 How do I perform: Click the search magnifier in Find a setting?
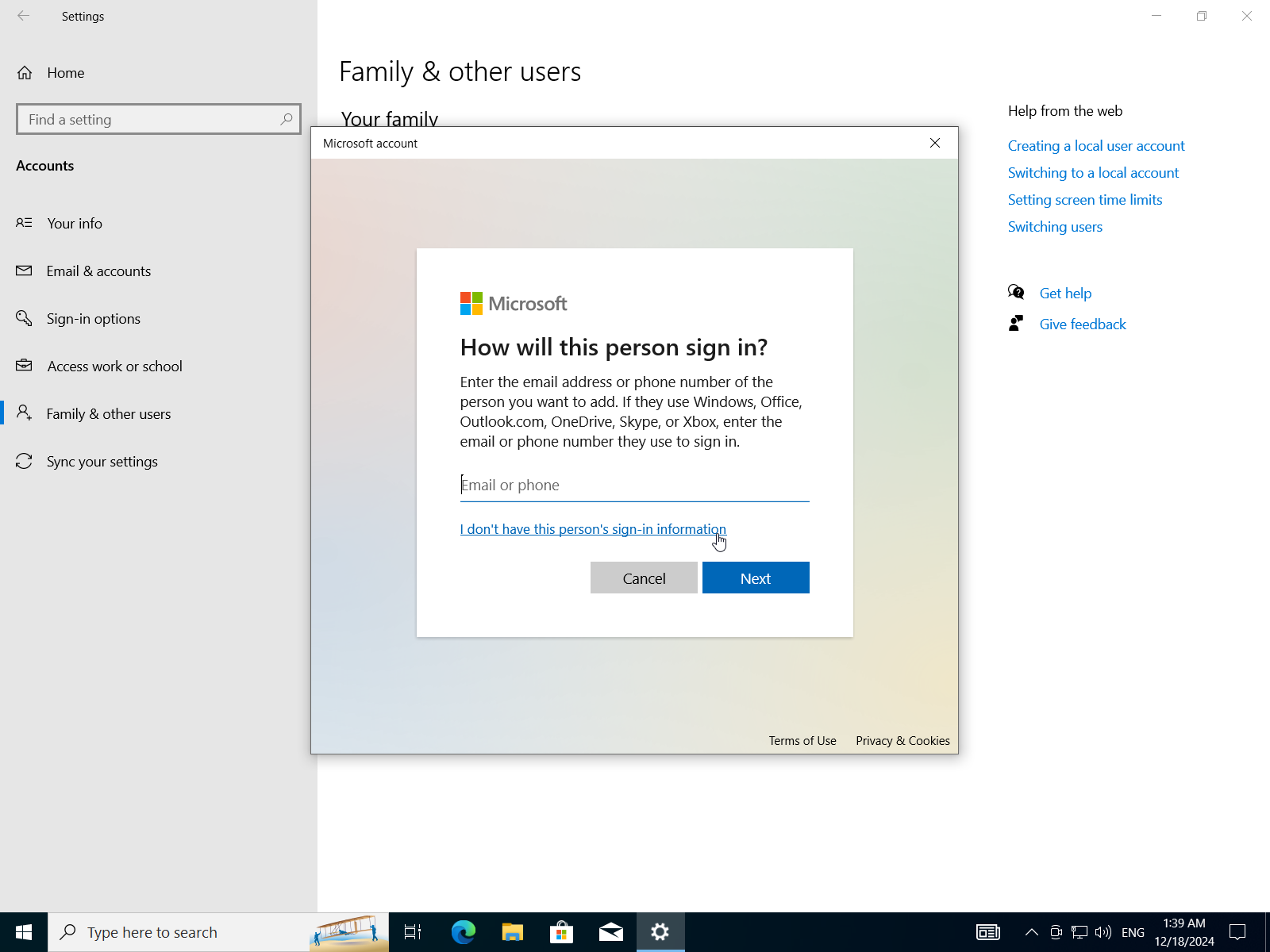pos(287,119)
